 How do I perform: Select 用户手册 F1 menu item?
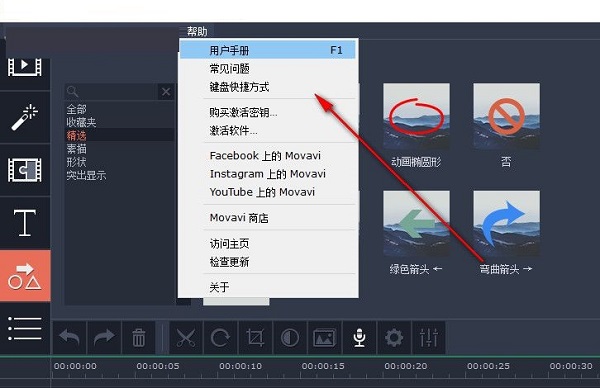coord(268,50)
